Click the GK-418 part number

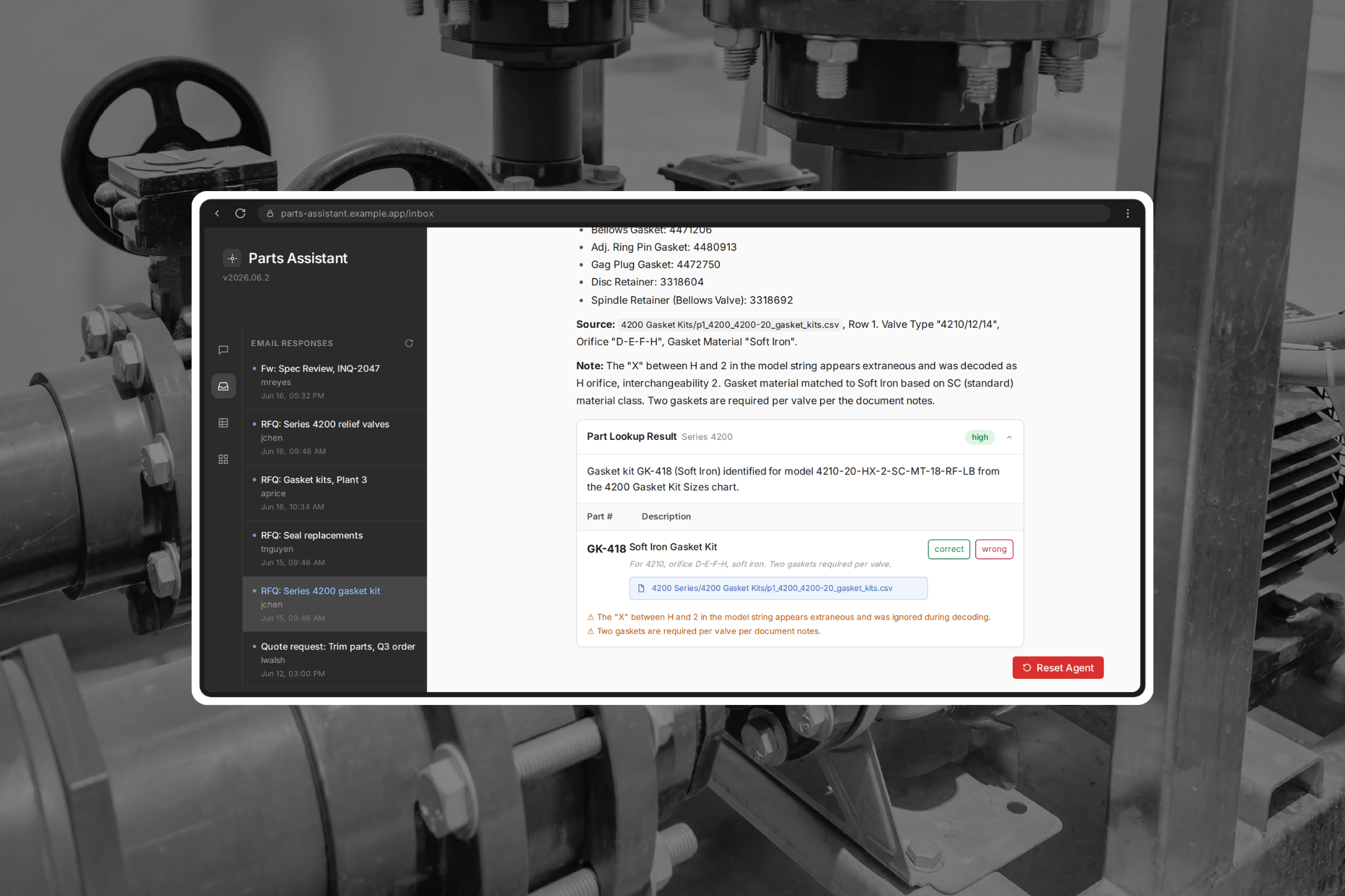point(606,549)
